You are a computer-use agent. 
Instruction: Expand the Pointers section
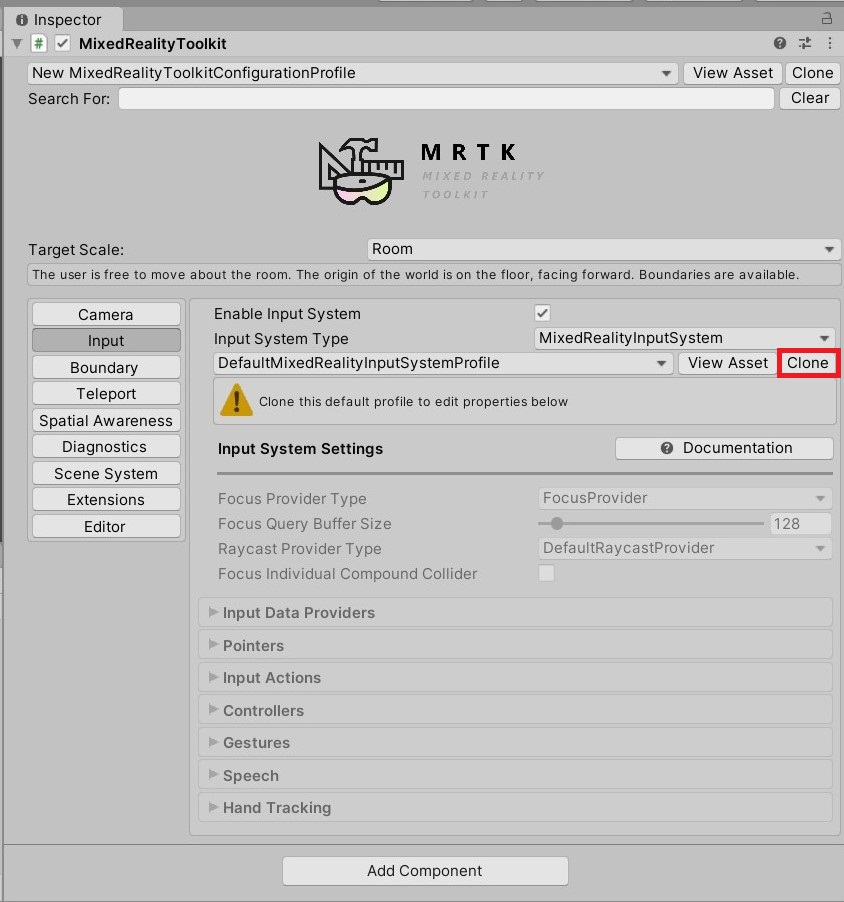(x=515, y=645)
